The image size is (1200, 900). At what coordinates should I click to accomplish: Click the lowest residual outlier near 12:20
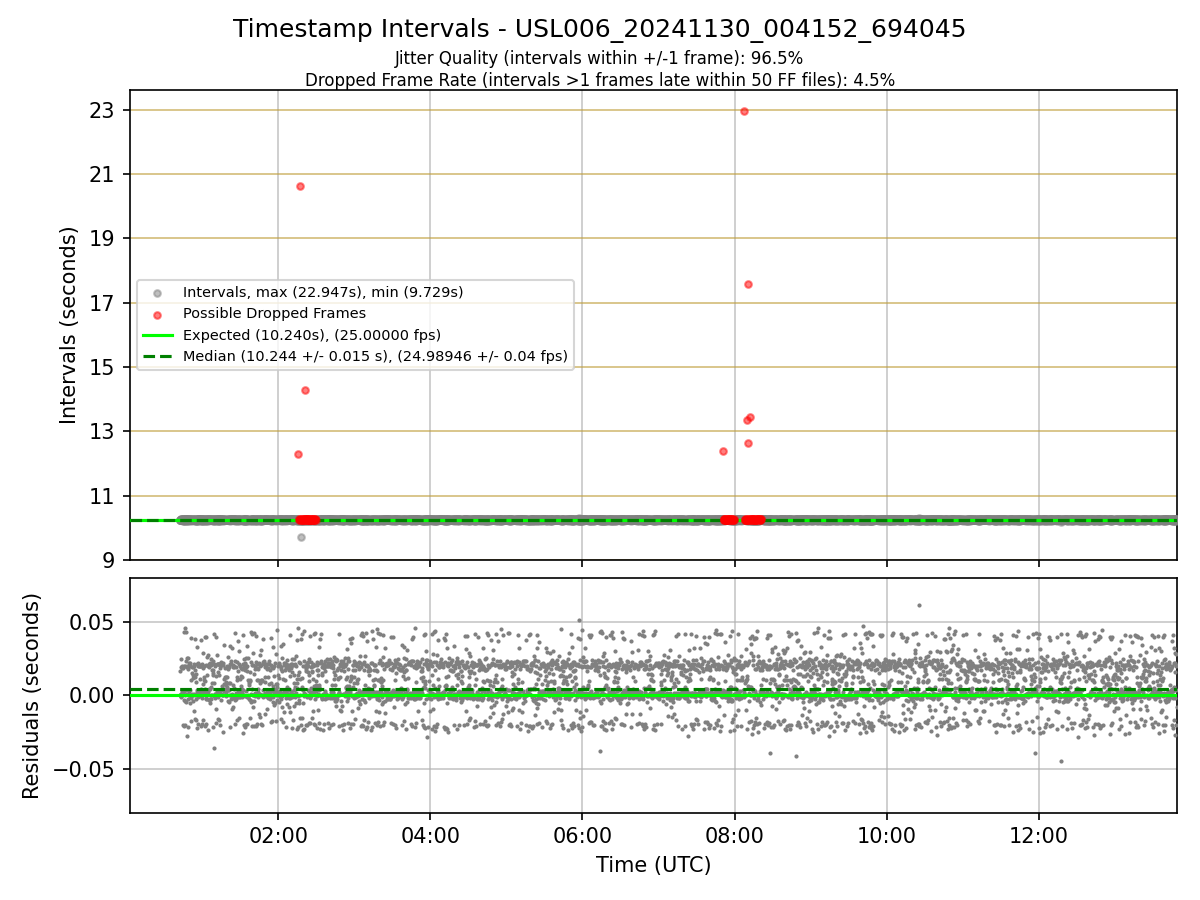tap(1061, 761)
